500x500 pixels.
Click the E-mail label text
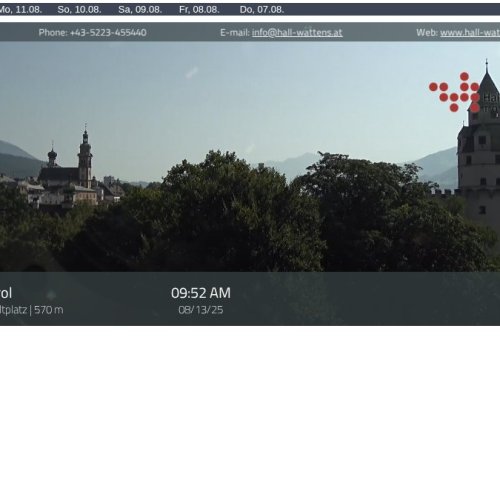[x=235, y=32]
